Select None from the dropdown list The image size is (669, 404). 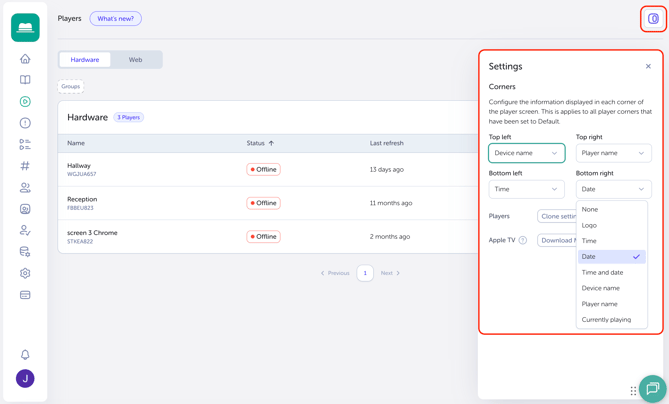point(612,209)
